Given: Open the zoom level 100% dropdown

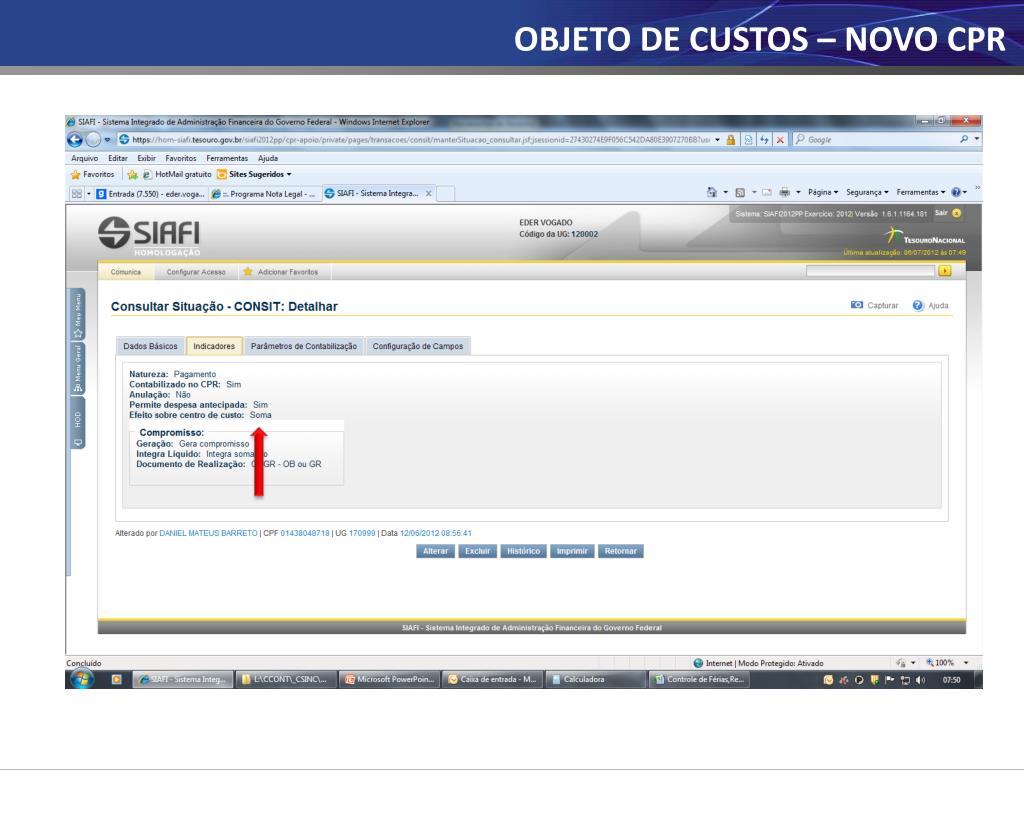Looking at the screenshot, I should (x=966, y=662).
